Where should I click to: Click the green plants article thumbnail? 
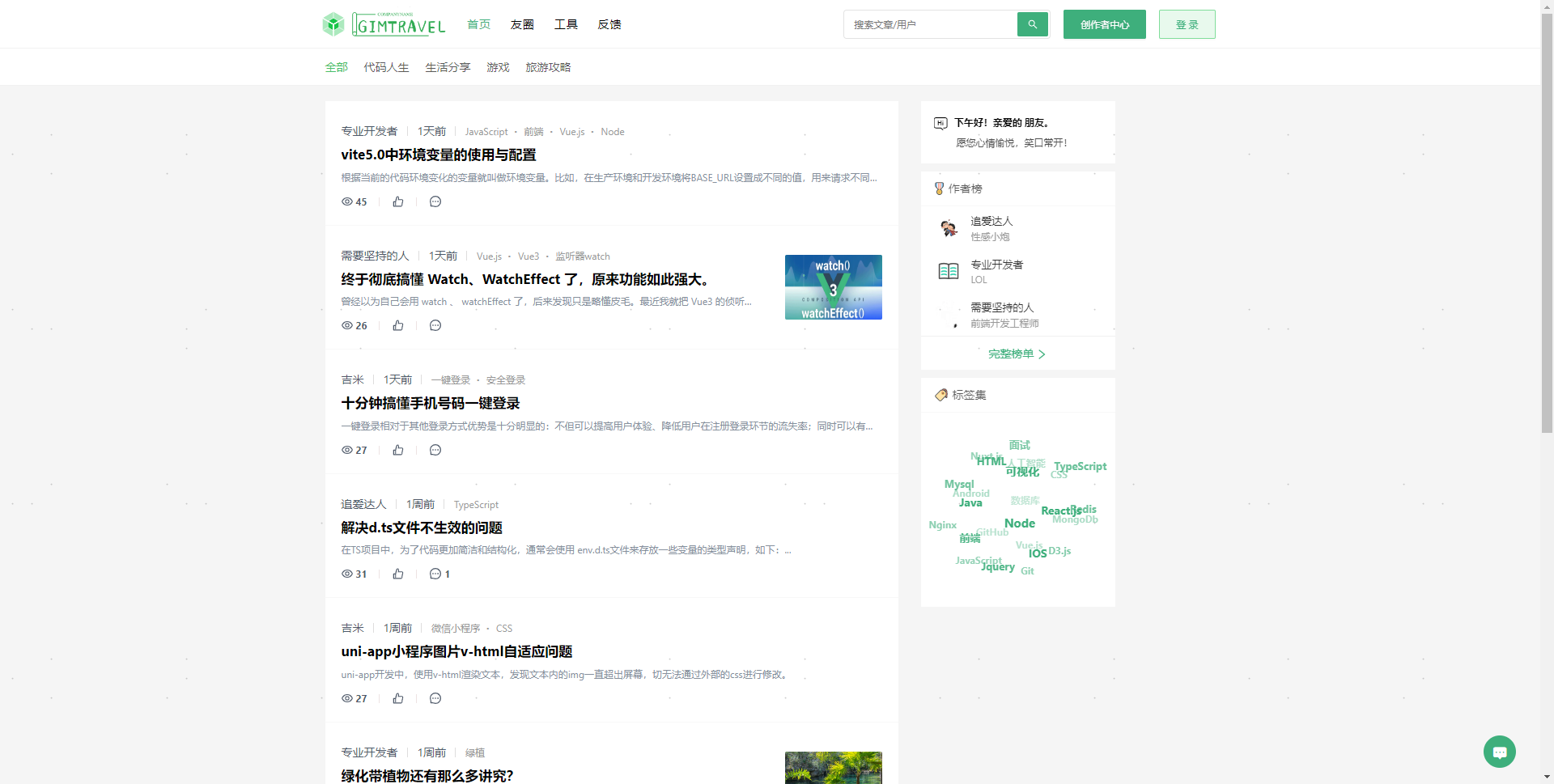pyautogui.click(x=834, y=768)
